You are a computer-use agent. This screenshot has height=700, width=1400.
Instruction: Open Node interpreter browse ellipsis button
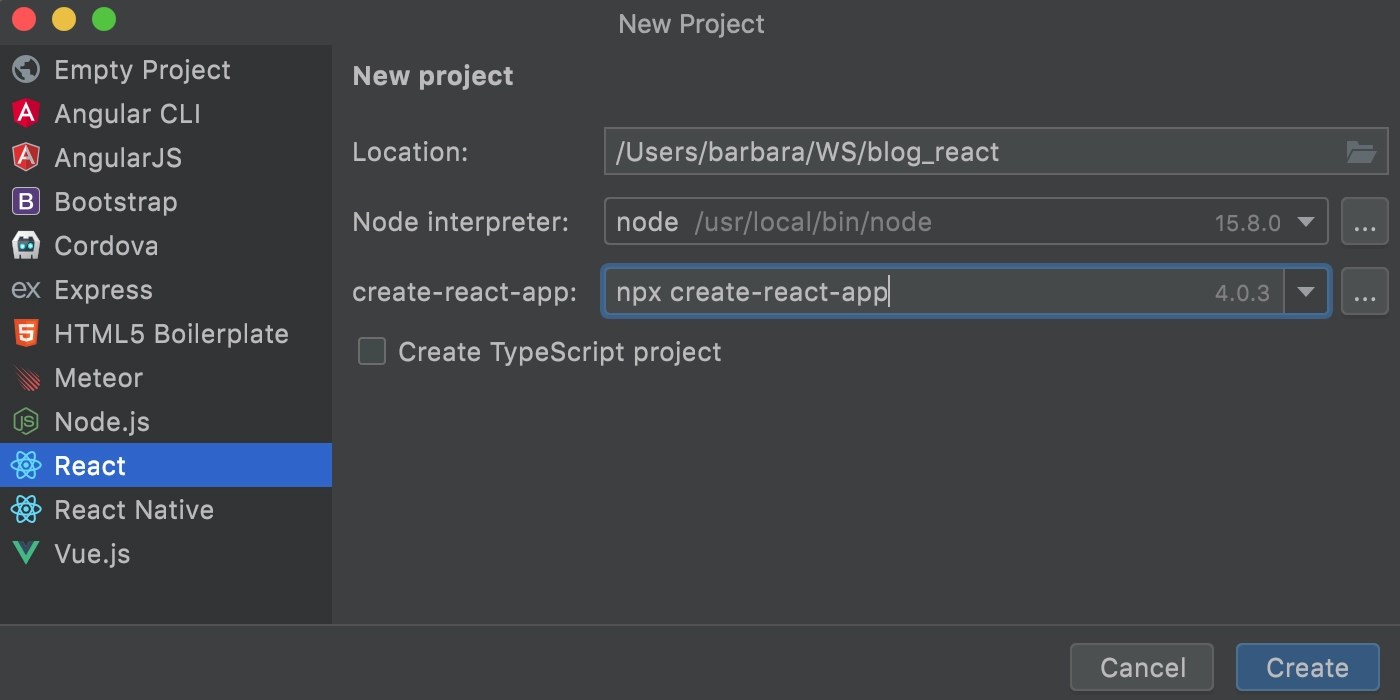pos(1364,222)
